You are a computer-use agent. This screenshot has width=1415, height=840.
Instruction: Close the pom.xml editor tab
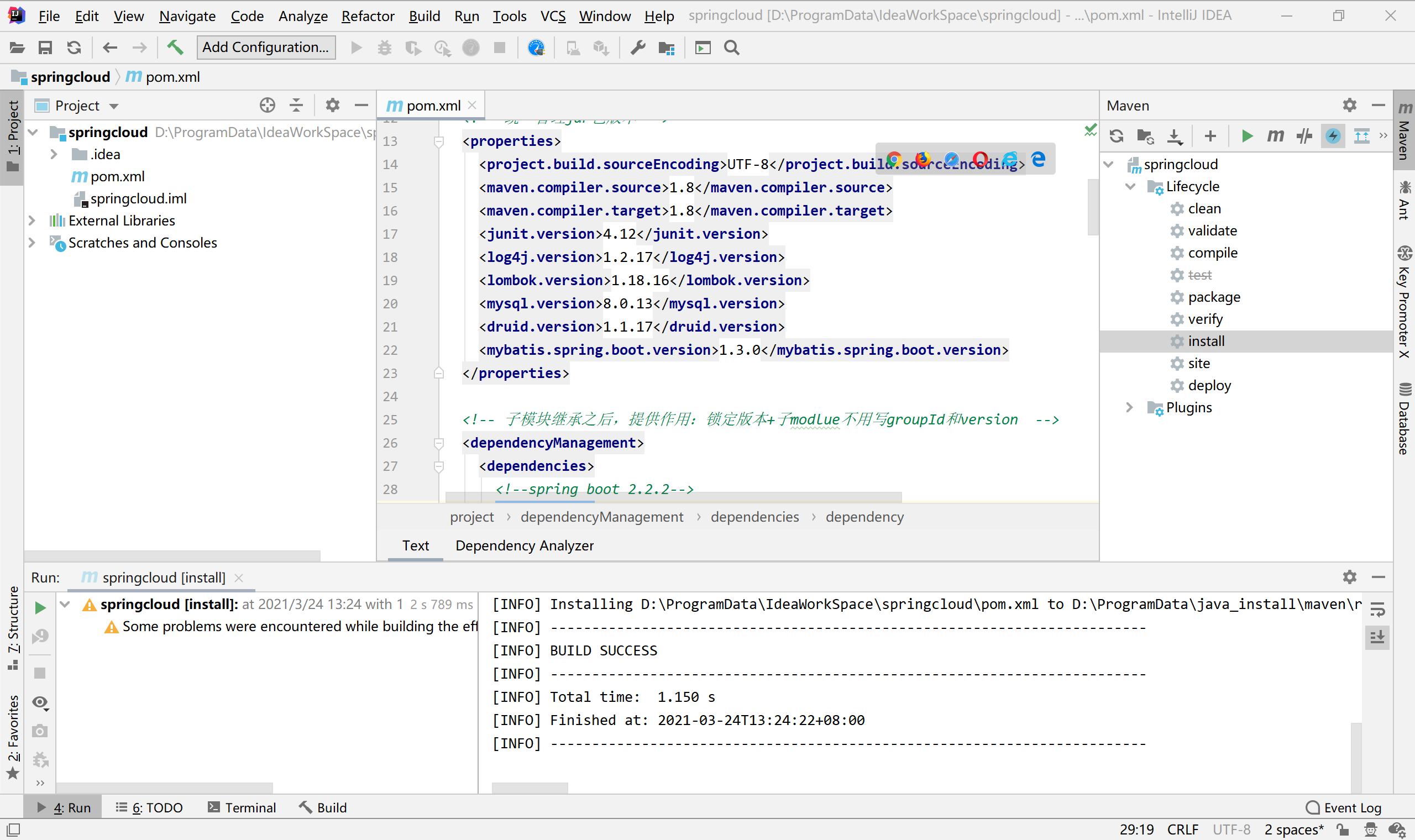473,106
